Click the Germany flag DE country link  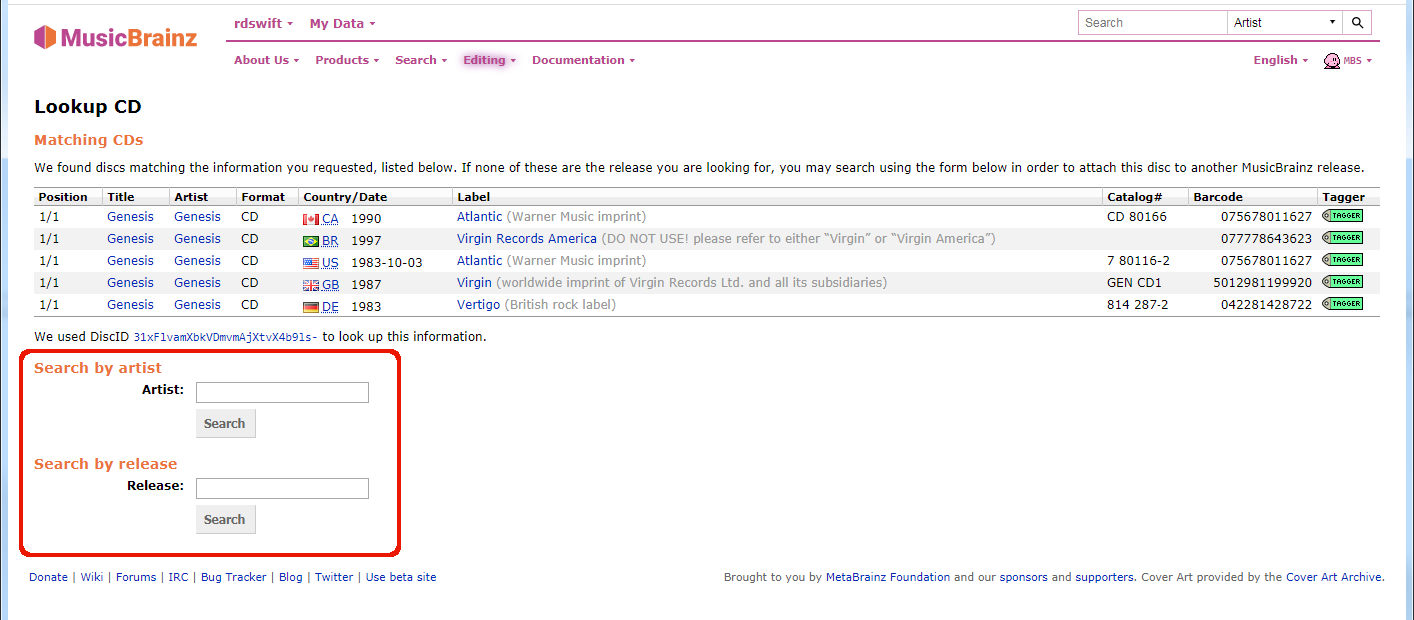click(321, 306)
